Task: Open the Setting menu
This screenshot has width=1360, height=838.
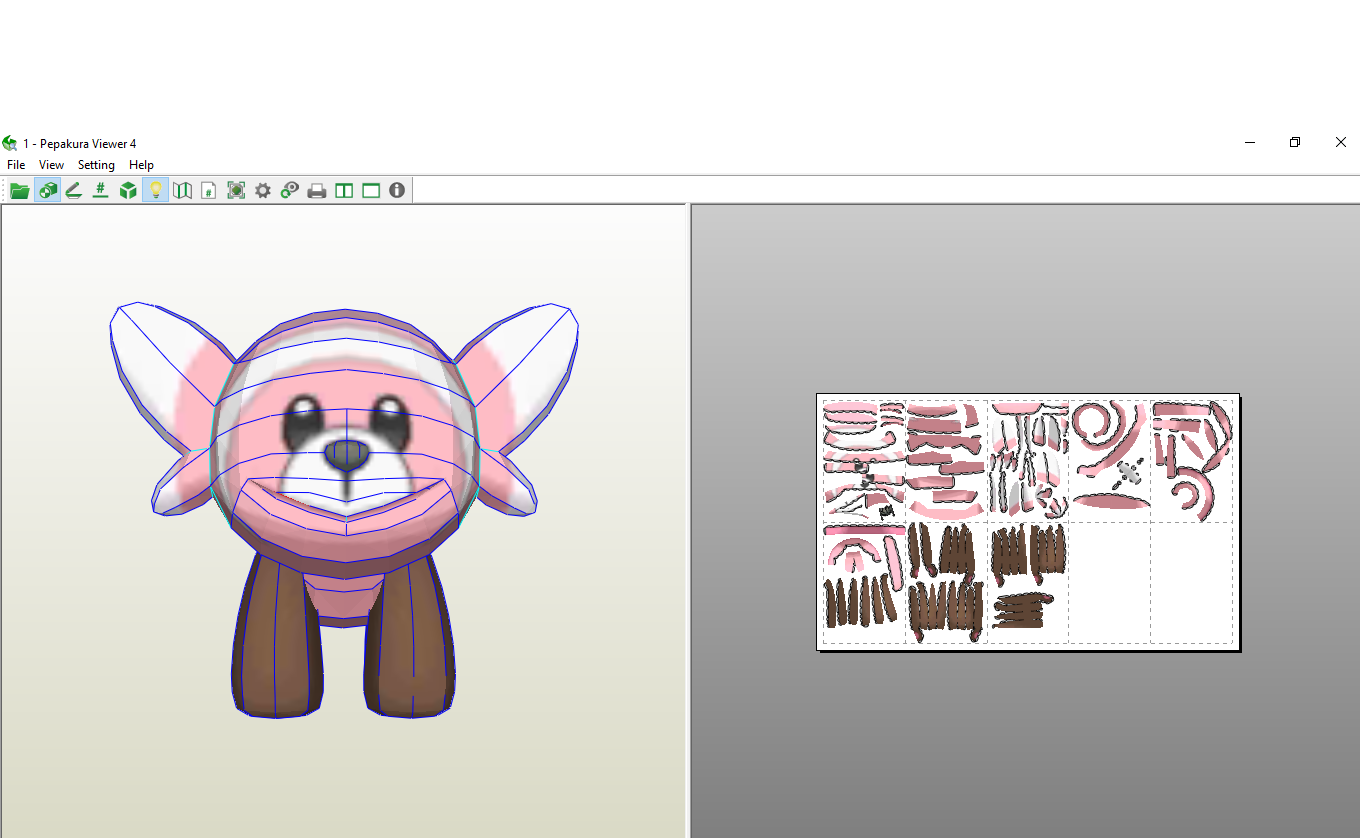Action: point(96,165)
